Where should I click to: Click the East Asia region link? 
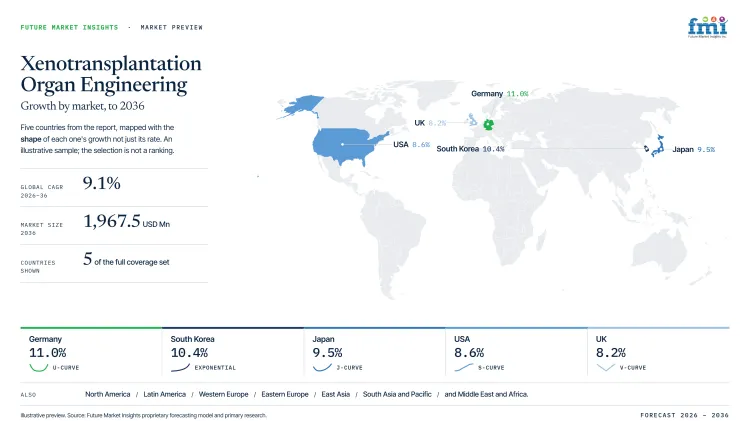pos(336,394)
